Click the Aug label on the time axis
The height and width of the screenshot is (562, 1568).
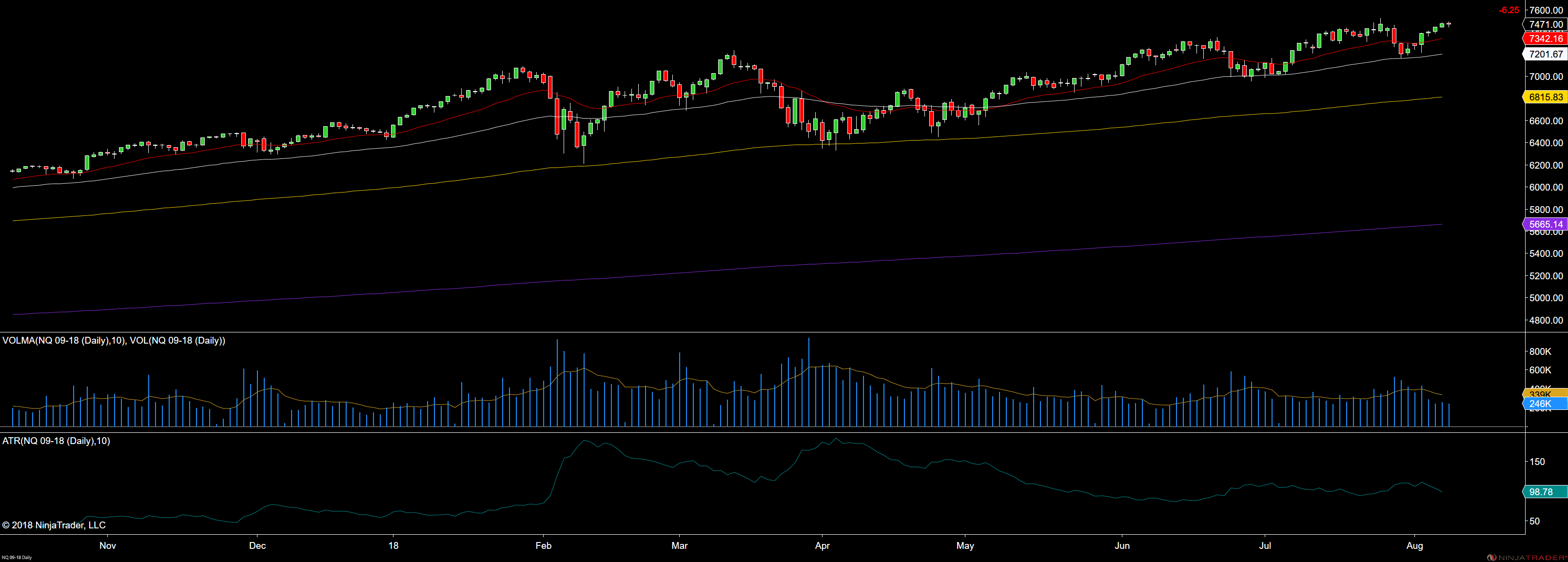(x=1415, y=545)
